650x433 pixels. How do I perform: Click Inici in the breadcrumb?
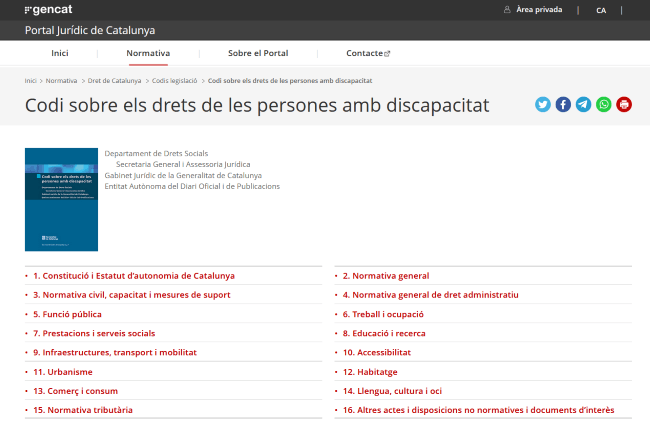[x=30, y=81]
